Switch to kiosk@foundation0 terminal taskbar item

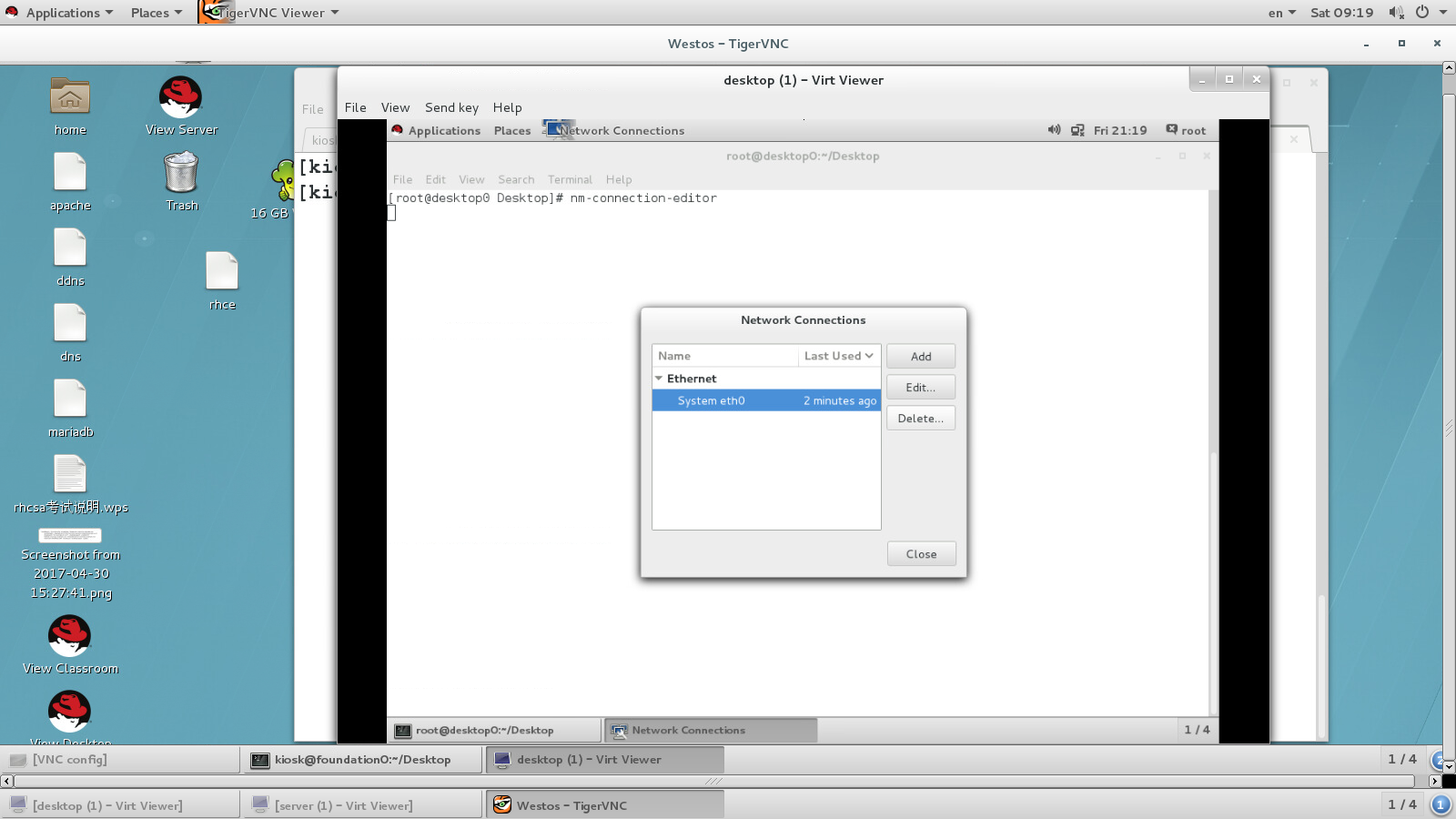(x=363, y=760)
